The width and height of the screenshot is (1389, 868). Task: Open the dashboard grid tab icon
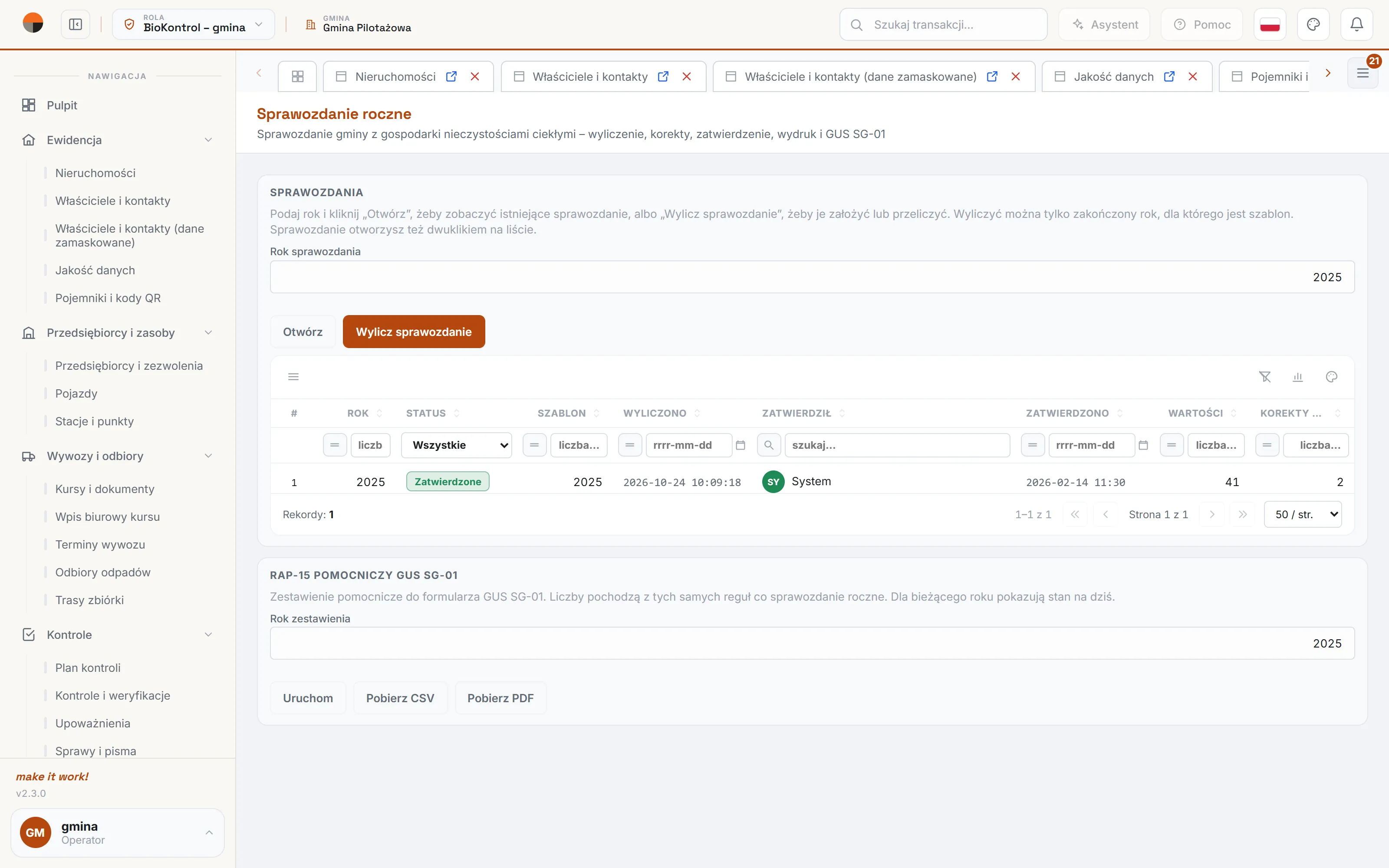297,76
